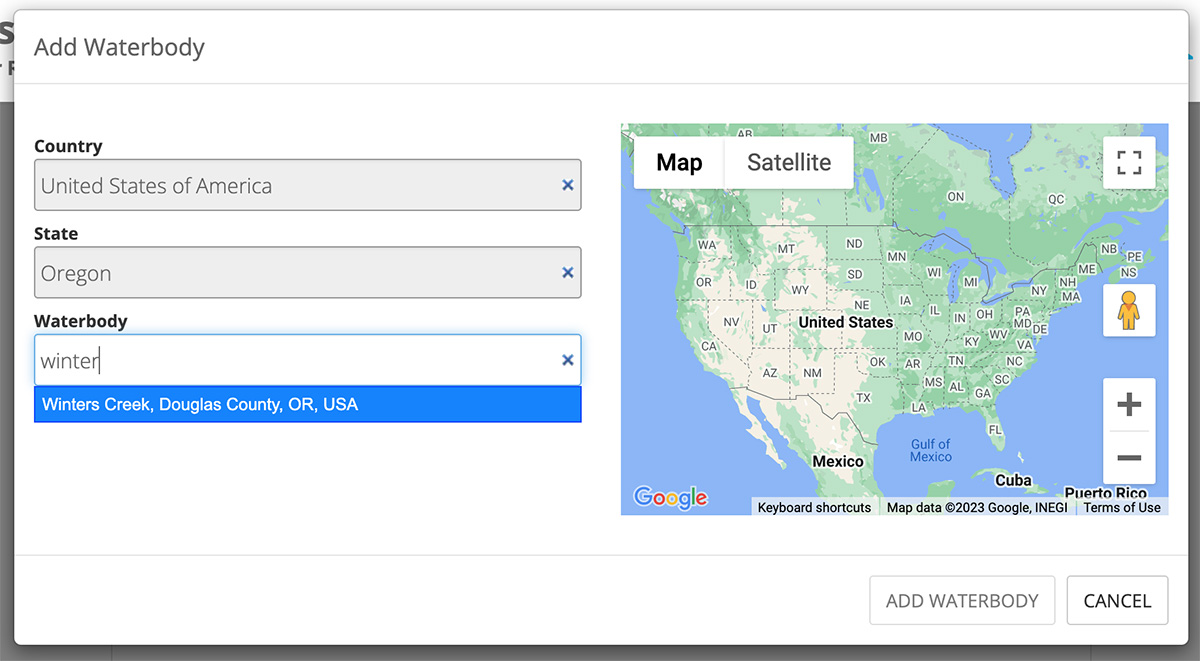Toggle fullscreen view on the map
The width and height of the screenshot is (1200, 661).
click(x=1129, y=163)
